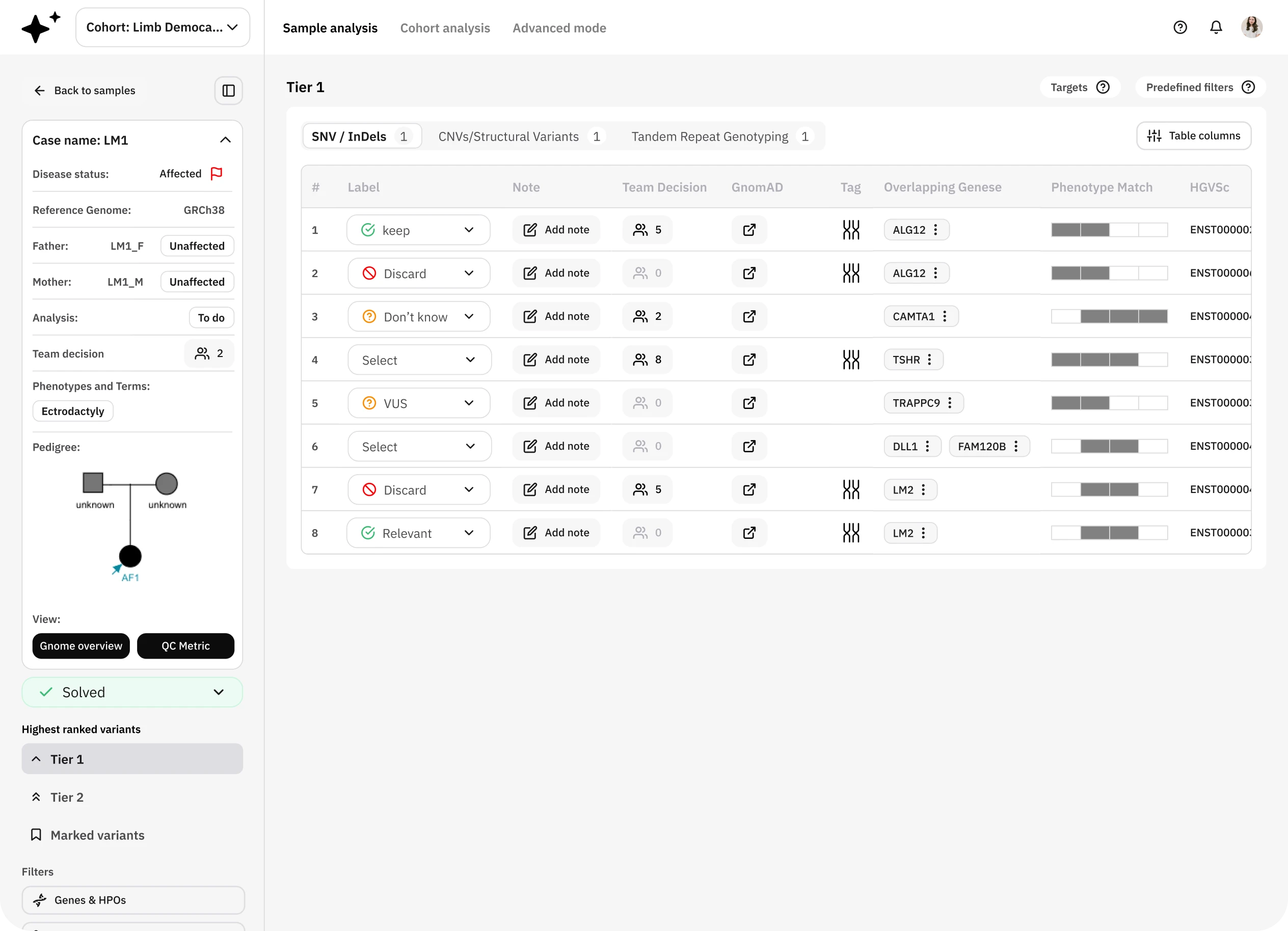Open the user avatar profile
The height and width of the screenshot is (931, 1288).
point(1251,28)
